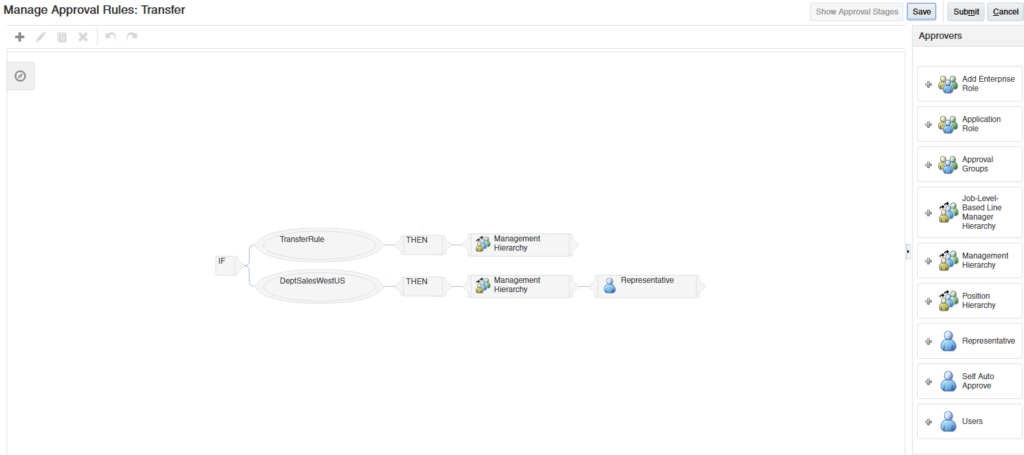
Task: Open the compass navigation control on canvas
Action: [20, 76]
